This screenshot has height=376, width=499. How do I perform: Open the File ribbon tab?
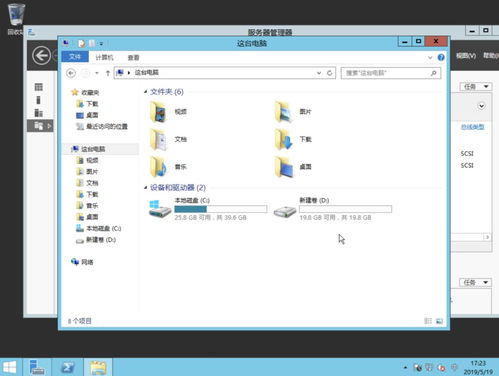coord(75,57)
